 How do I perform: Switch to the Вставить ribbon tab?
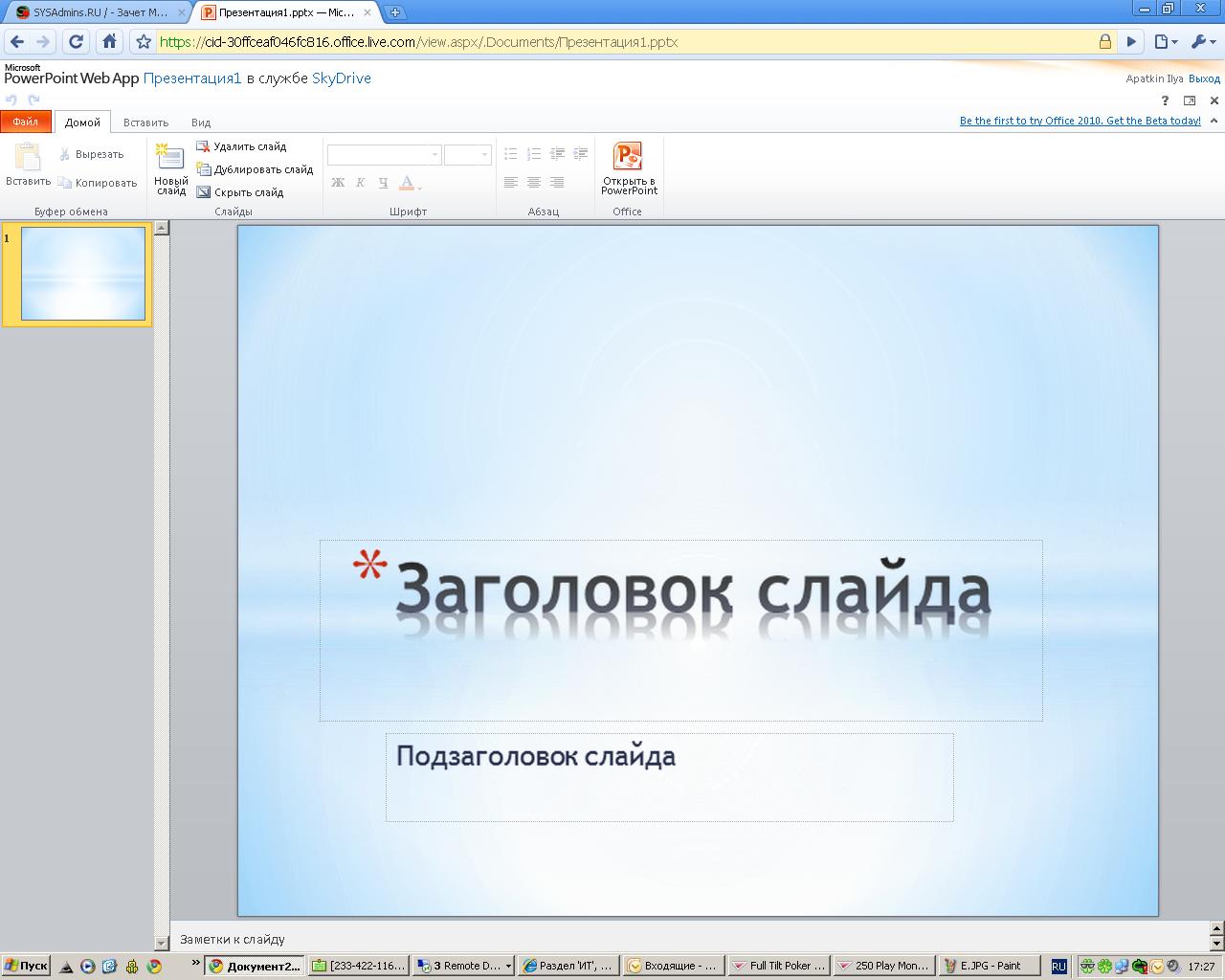pyautogui.click(x=145, y=122)
